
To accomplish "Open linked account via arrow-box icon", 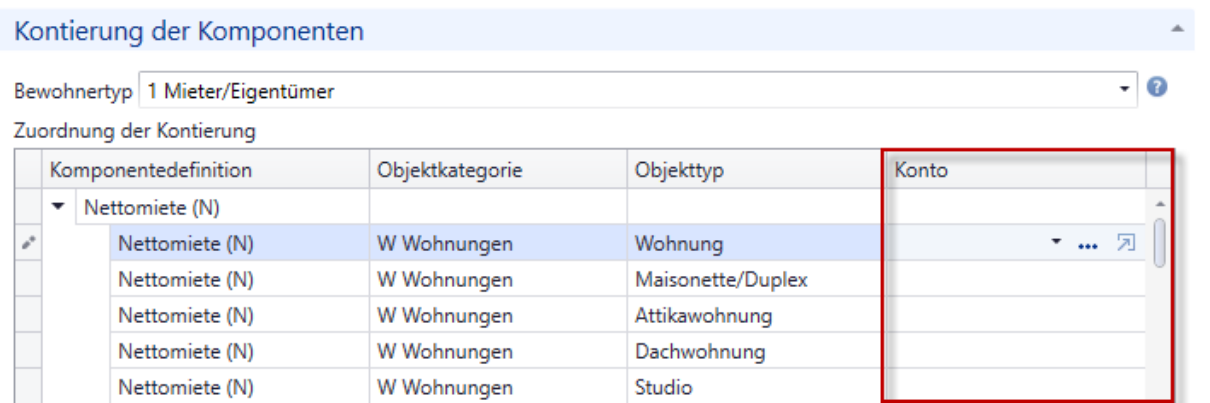I will tap(1126, 243).
